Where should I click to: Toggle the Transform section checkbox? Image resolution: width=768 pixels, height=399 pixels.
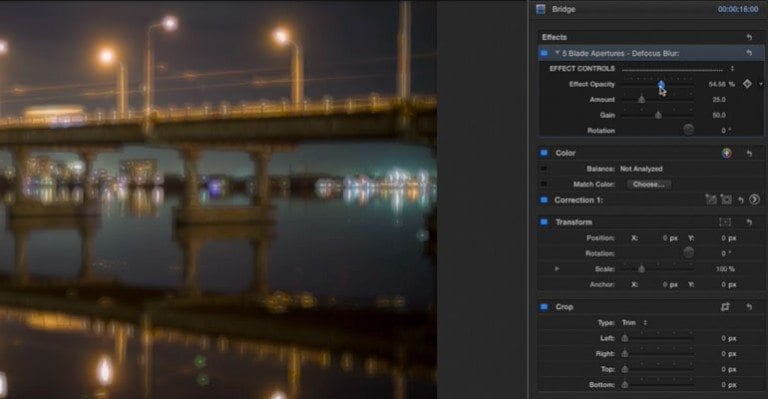(544, 222)
